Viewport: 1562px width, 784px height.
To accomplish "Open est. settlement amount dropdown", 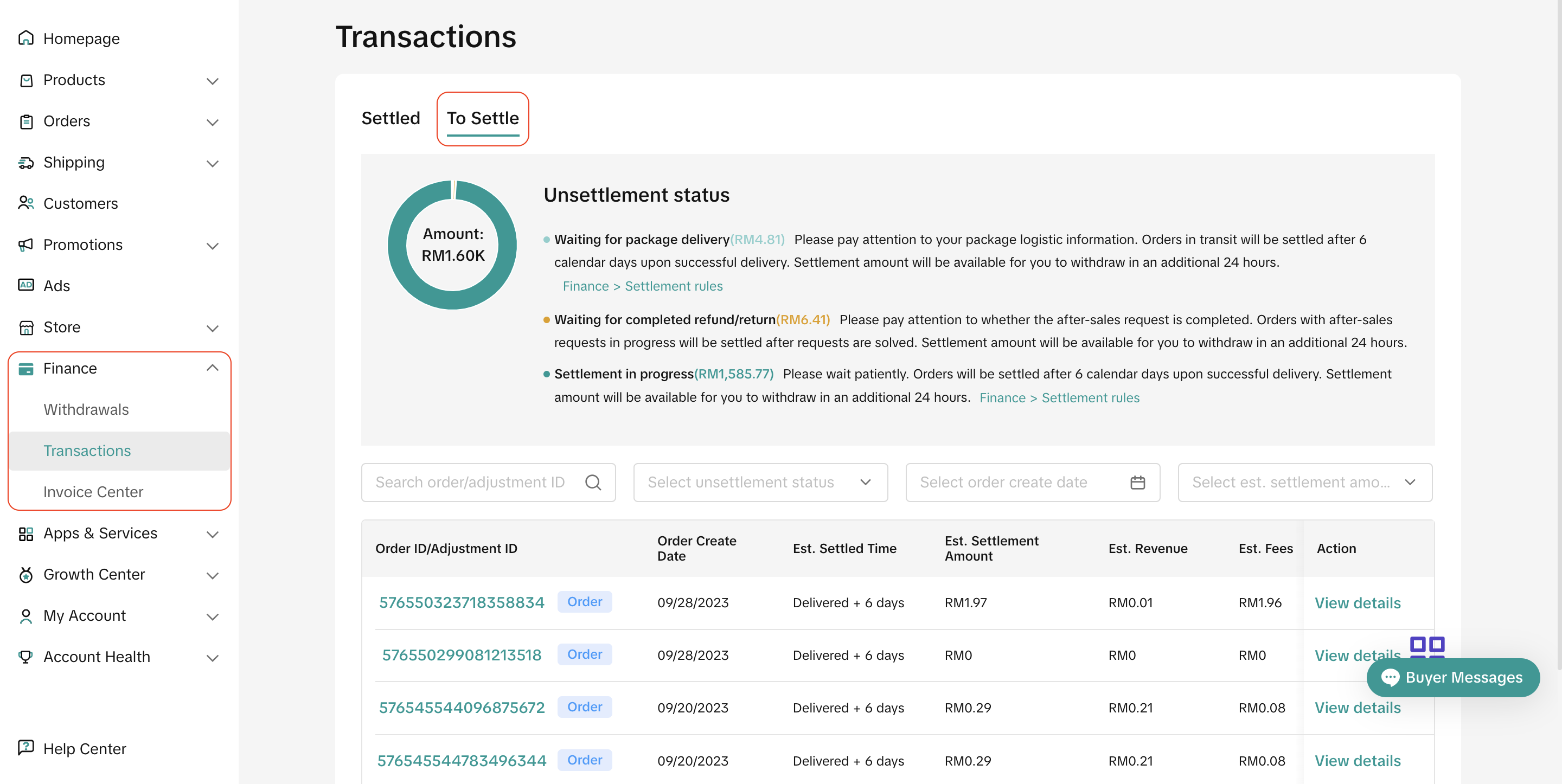I will click(x=1304, y=483).
